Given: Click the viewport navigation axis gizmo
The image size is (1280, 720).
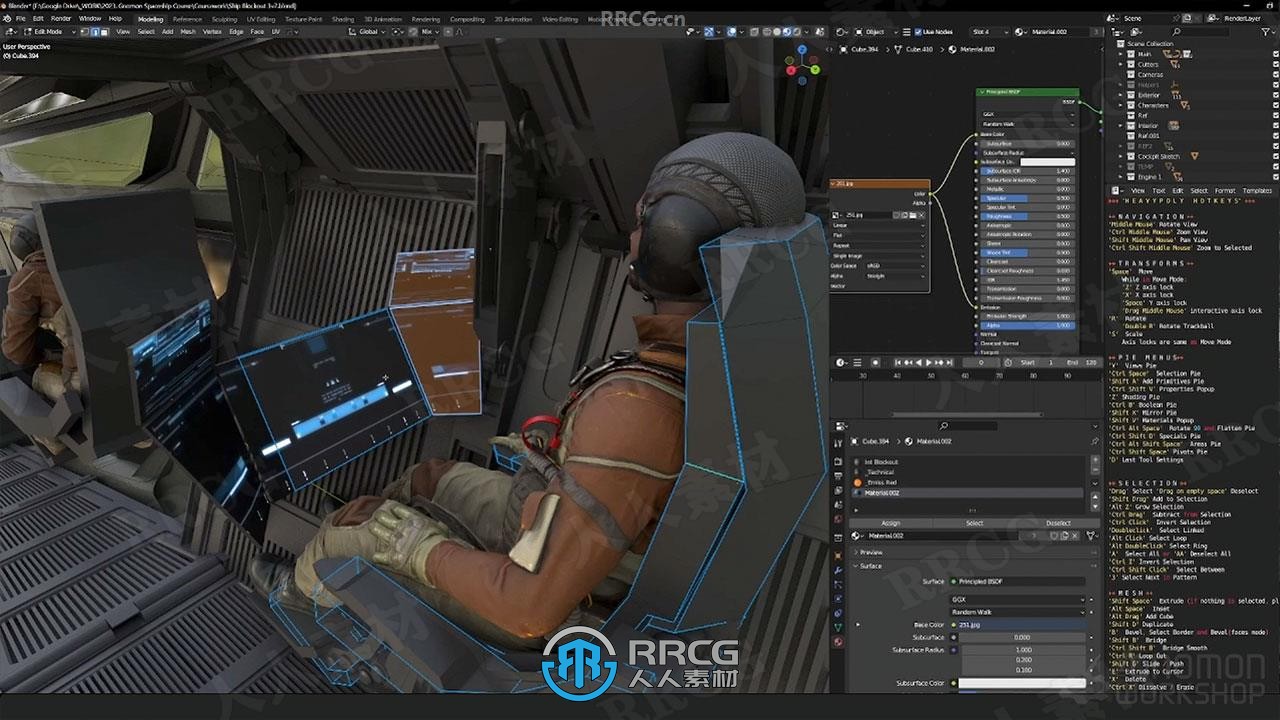Looking at the screenshot, I should (802, 63).
